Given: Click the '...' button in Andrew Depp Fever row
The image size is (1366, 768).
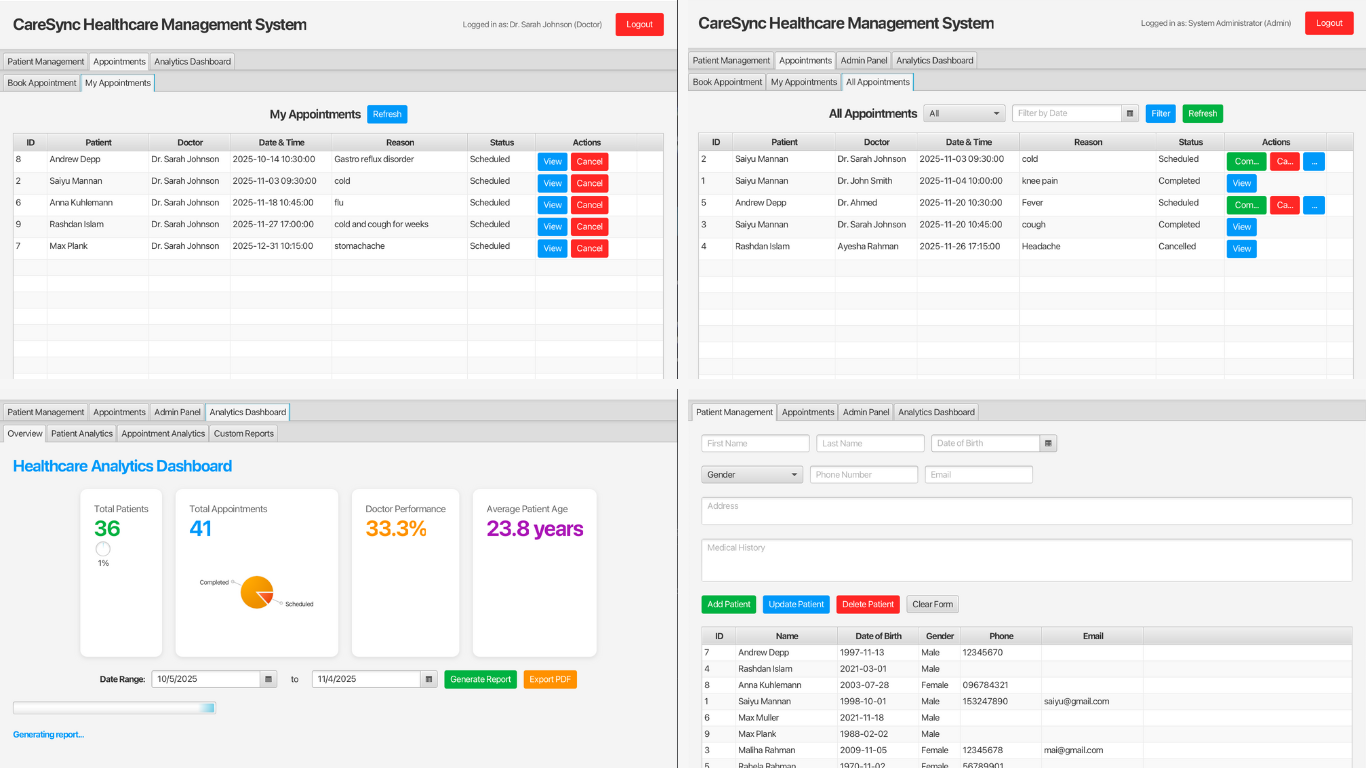Looking at the screenshot, I should [1313, 205].
